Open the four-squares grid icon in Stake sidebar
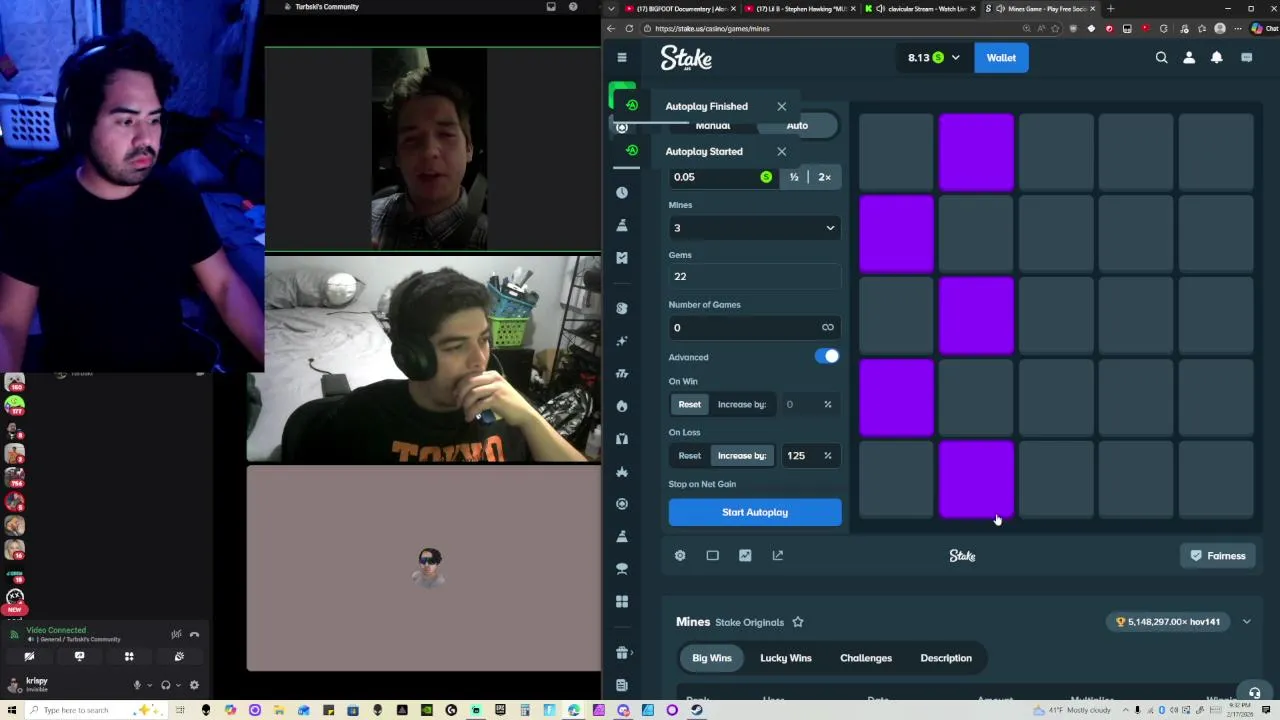Screen dimensions: 1280x720 pos(622,601)
